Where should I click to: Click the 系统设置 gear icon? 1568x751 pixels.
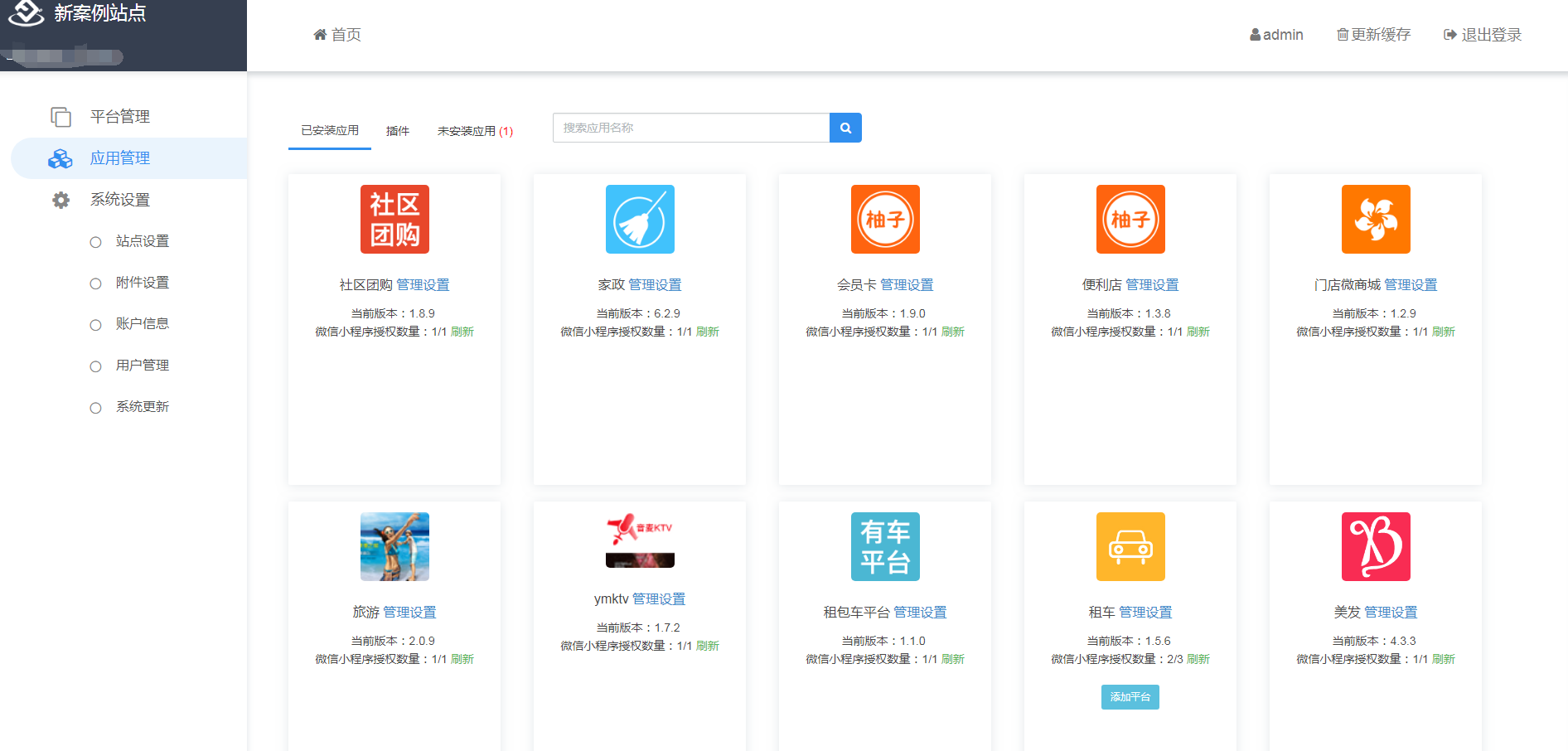pos(60,200)
